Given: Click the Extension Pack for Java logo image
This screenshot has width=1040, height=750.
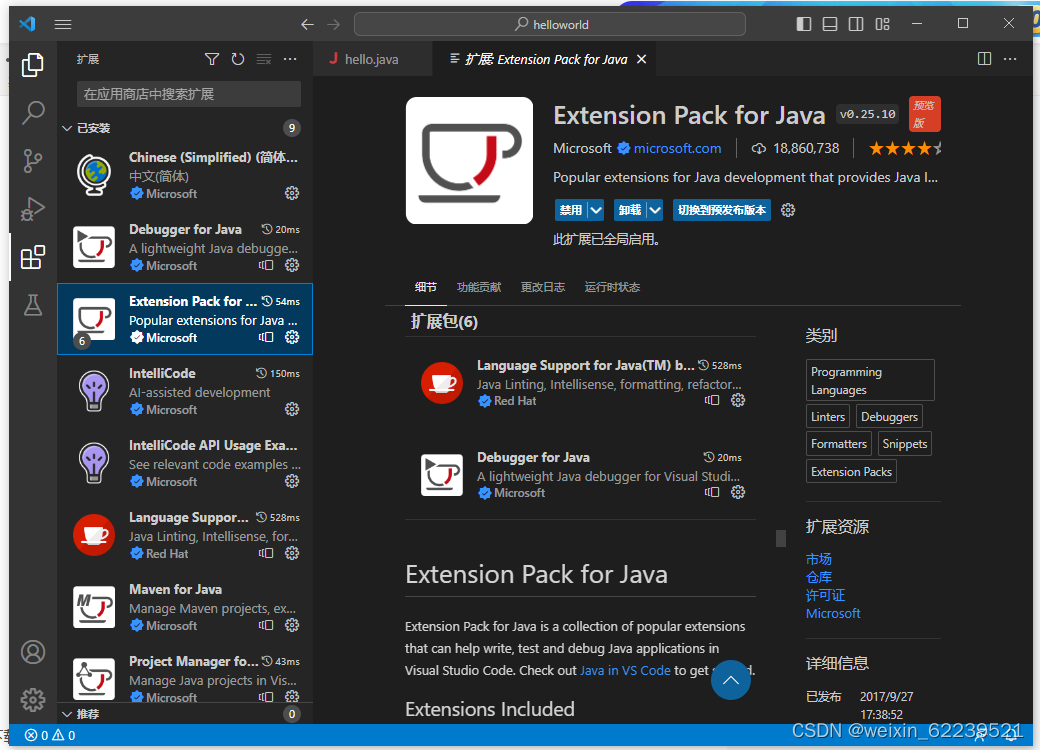Looking at the screenshot, I should tap(469, 160).
